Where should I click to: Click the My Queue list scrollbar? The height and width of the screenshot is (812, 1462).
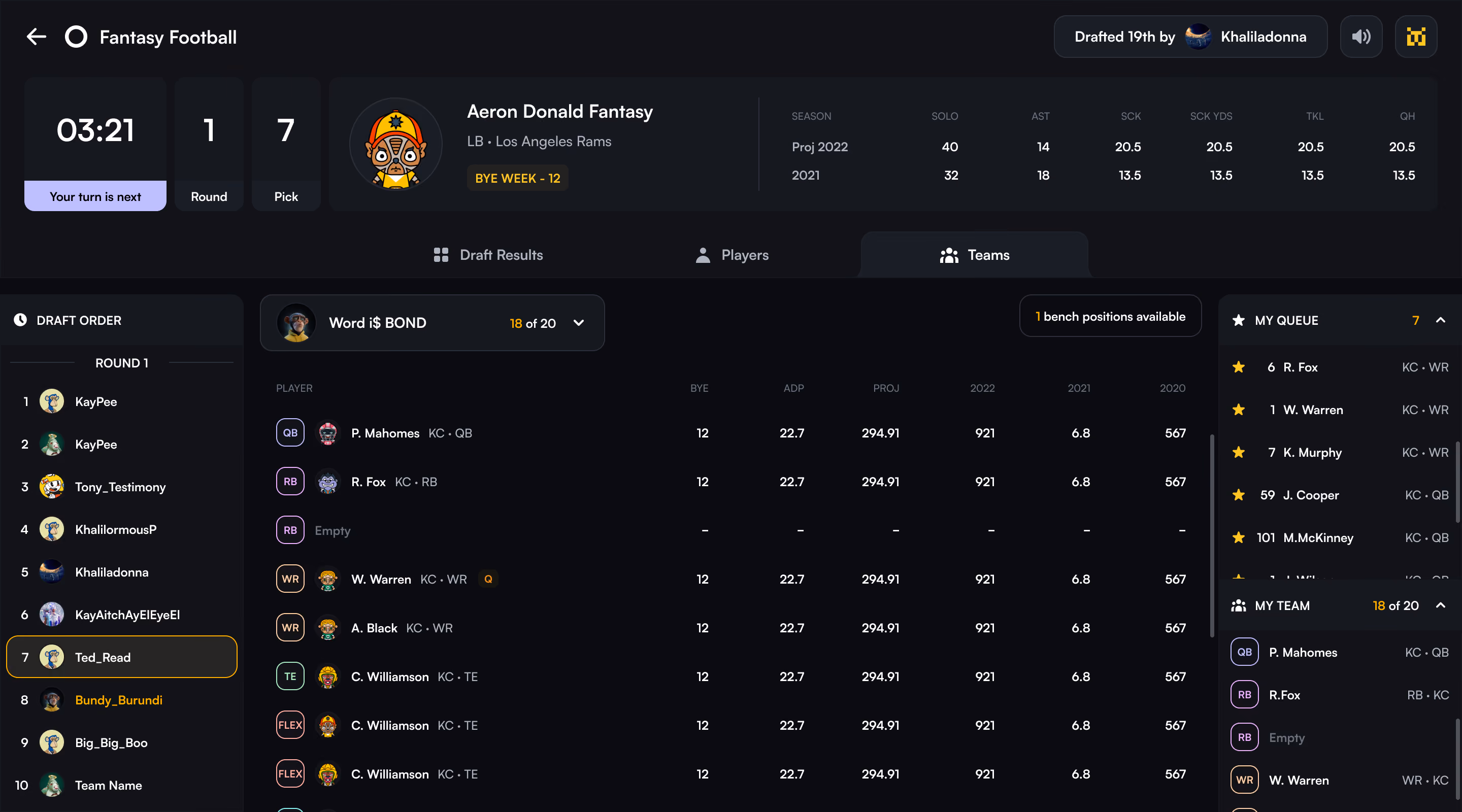tap(1457, 482)
